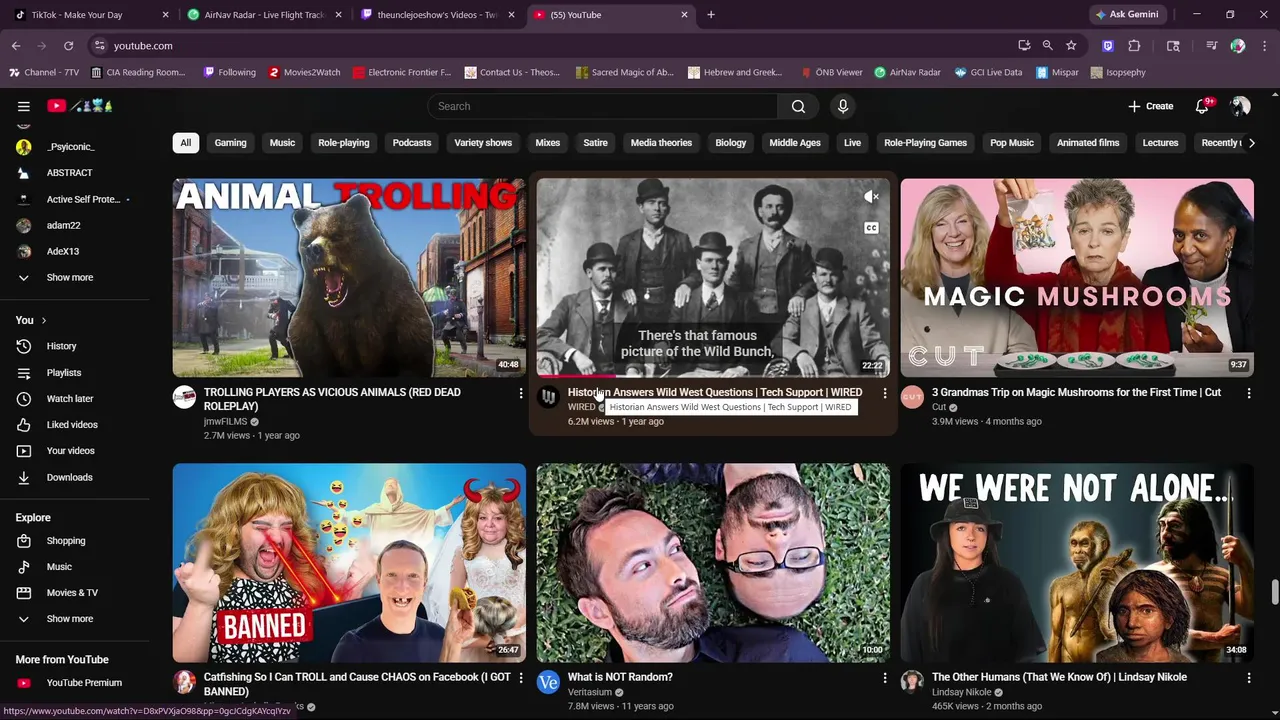The height and width of the screenshot is (720, 1280).
Task: Open the Cut channel avatar
Action: tap(912, 397)
